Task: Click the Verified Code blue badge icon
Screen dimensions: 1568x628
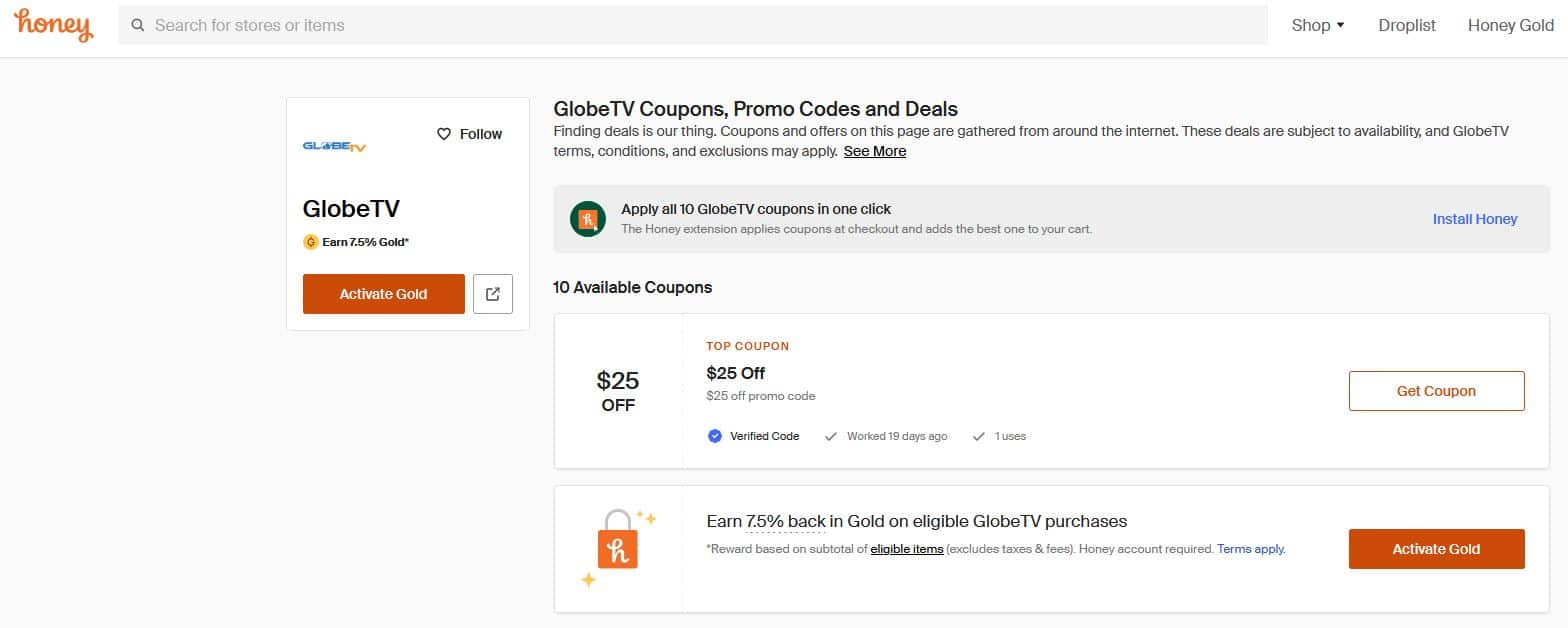Action: click(x=714, y=436)
